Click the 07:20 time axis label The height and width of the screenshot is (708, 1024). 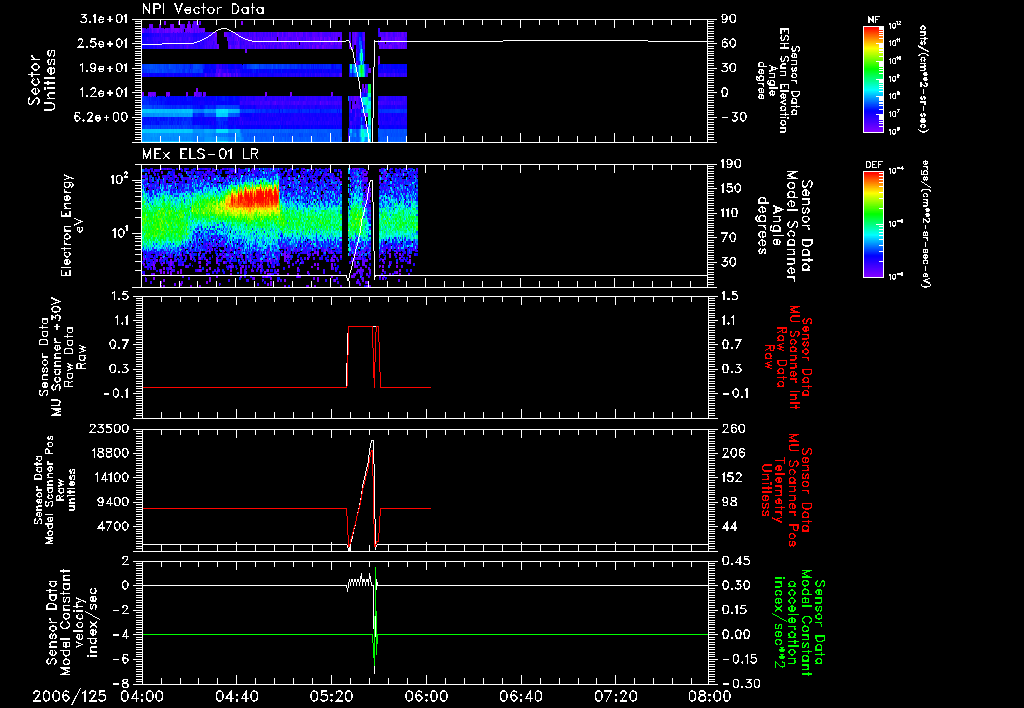pos(615,697)
